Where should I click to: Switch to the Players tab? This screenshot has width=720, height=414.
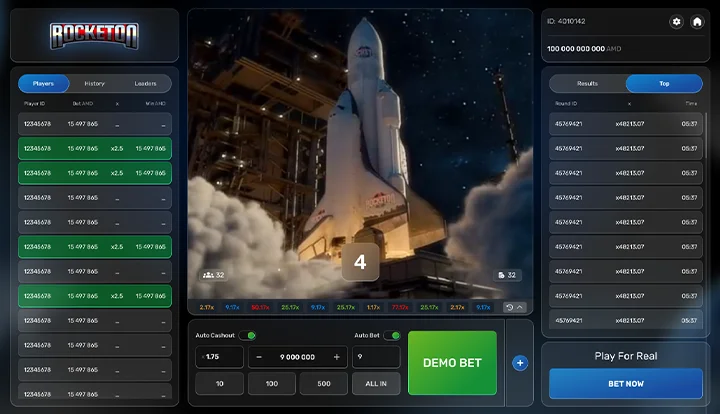(43, 84)
